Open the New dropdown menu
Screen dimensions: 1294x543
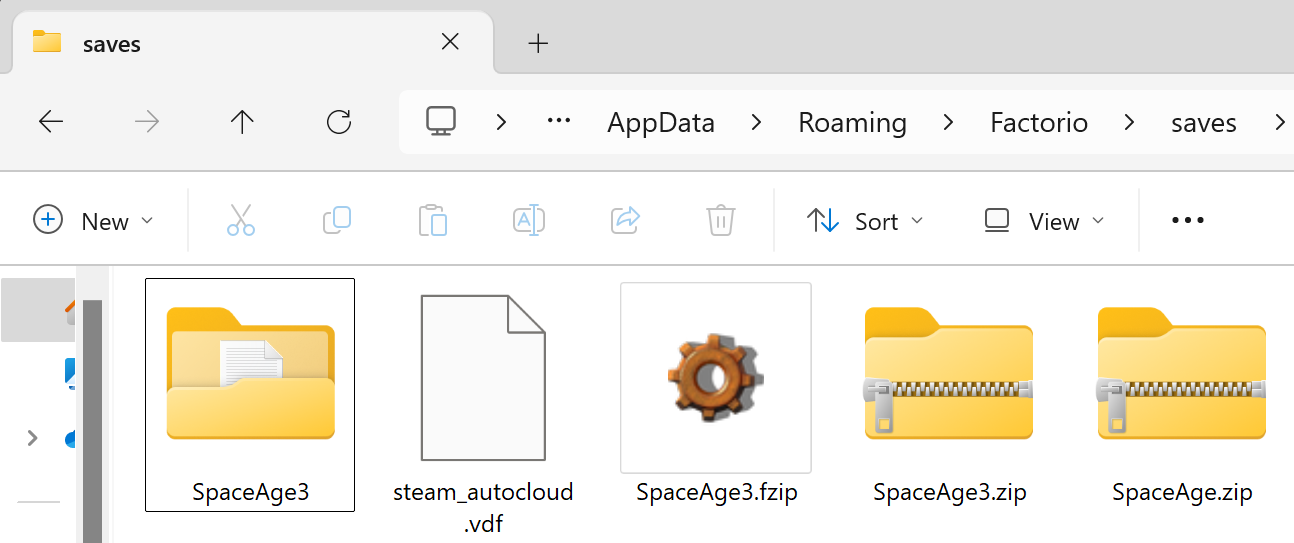93,221
